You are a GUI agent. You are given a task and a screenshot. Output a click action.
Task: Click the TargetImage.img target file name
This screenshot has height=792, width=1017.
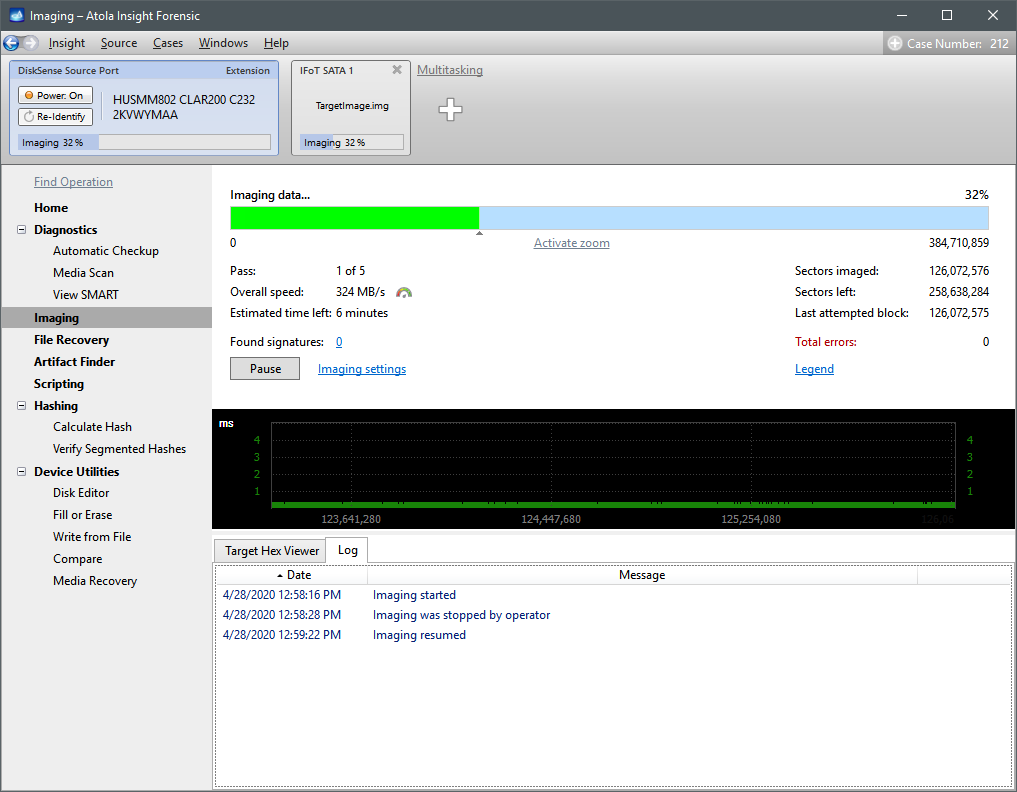[352, 106]
